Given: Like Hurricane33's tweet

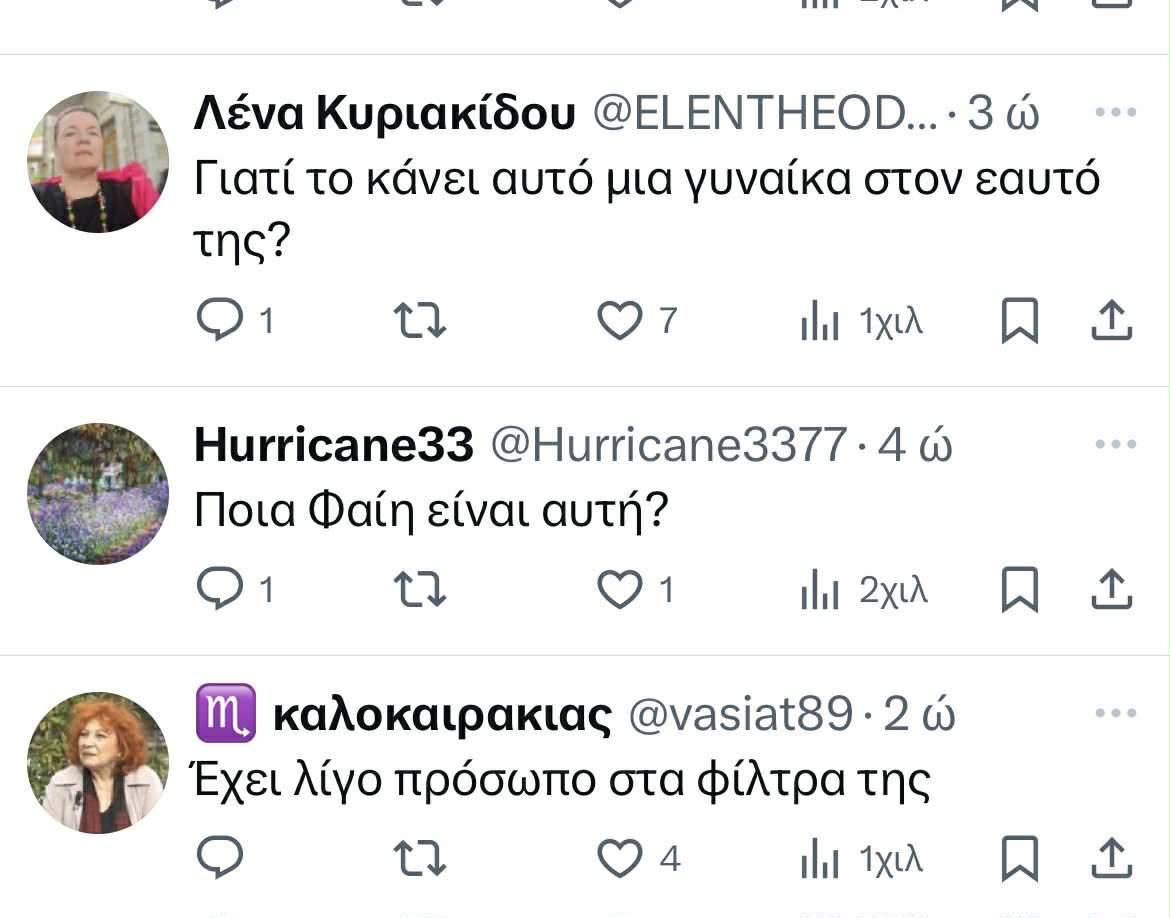Looking at the screenshot, I should (619, 589).
